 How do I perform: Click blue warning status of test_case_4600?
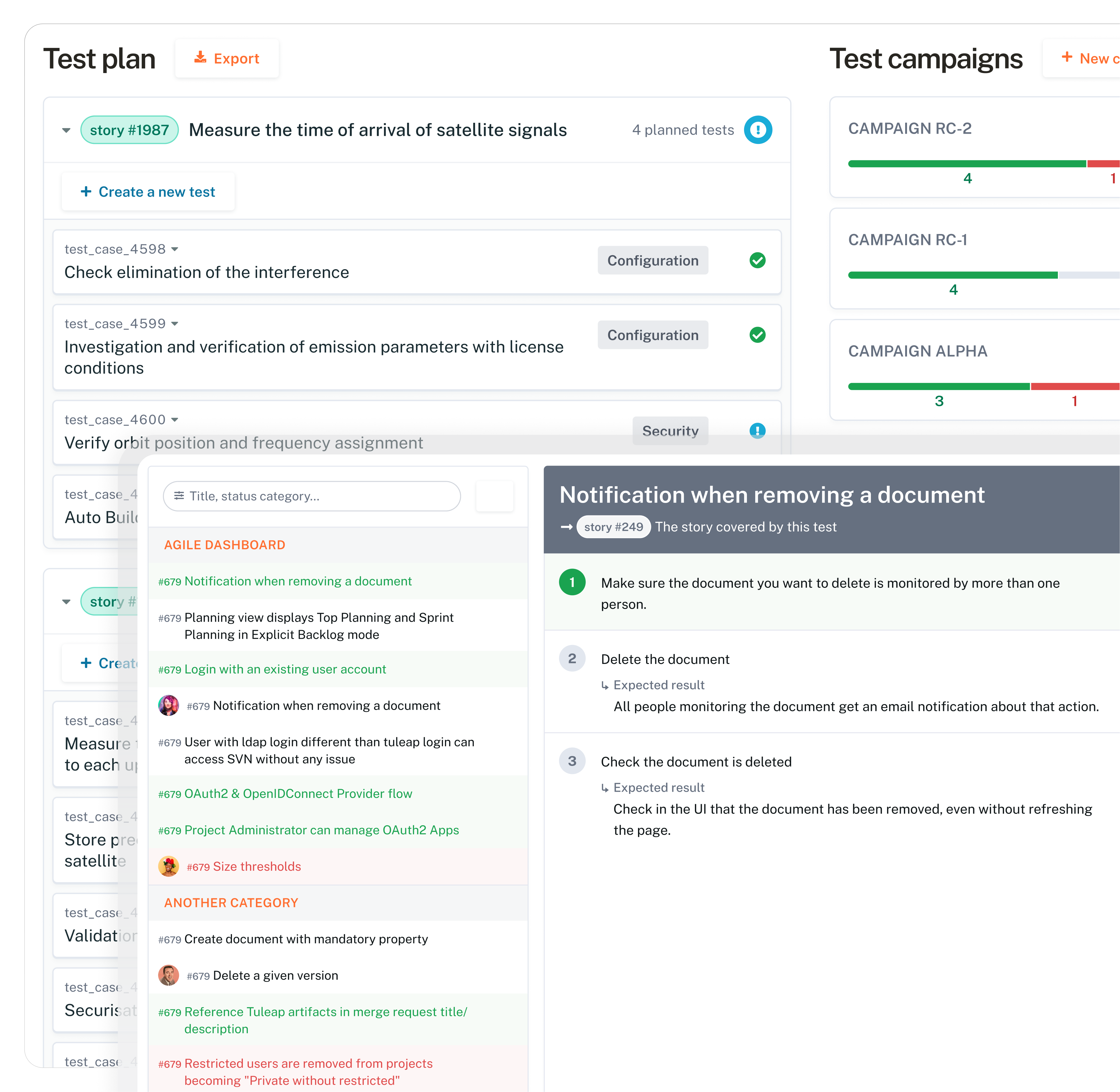pos(757,431)
